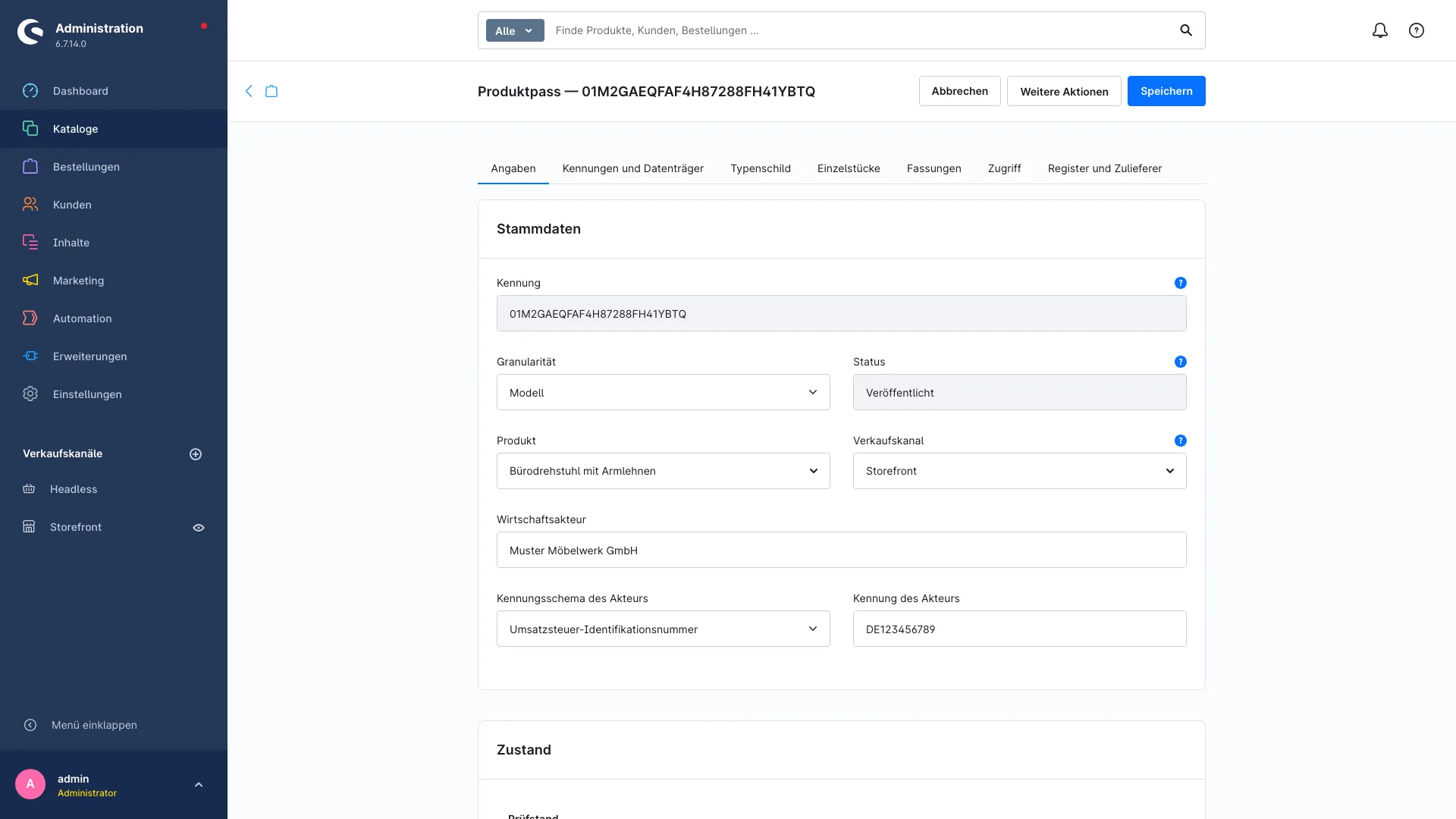The image size is (1456, 819).
Task: Switch to the Fassungen tab
Action: (x=934, y=168)
